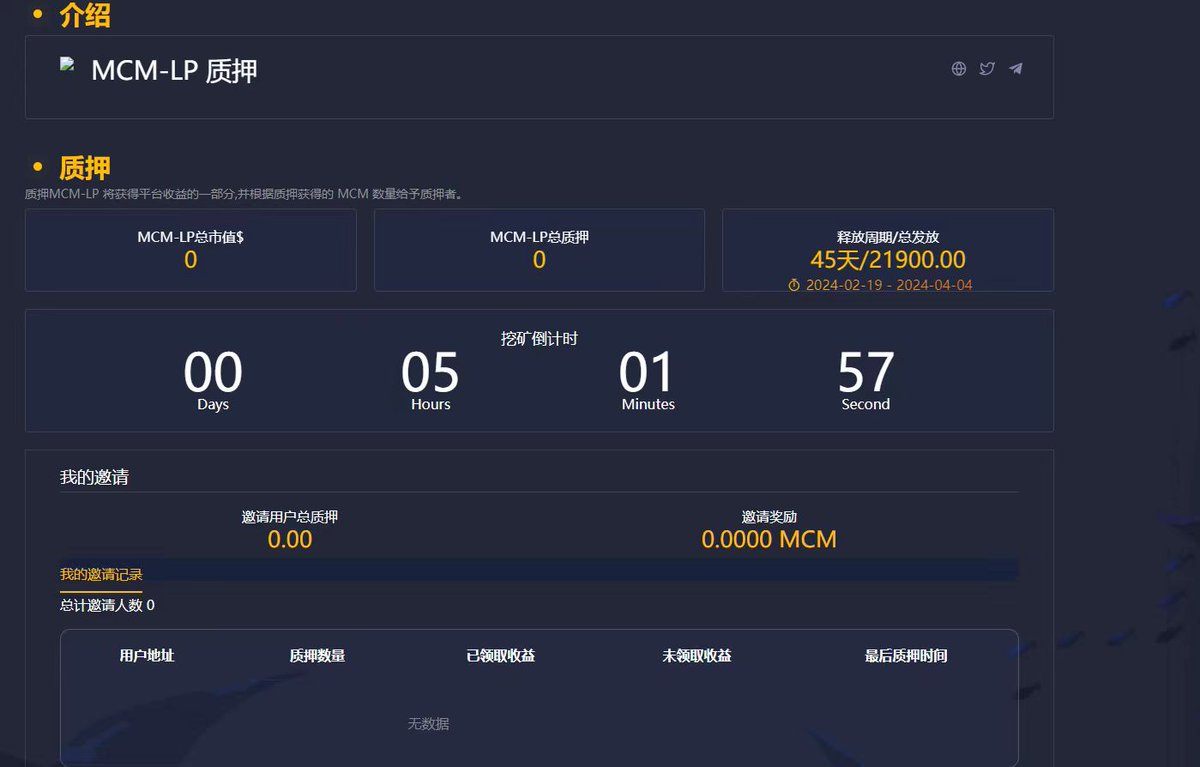Click the 邀请用户总质押 label

(x=290, y=517)
